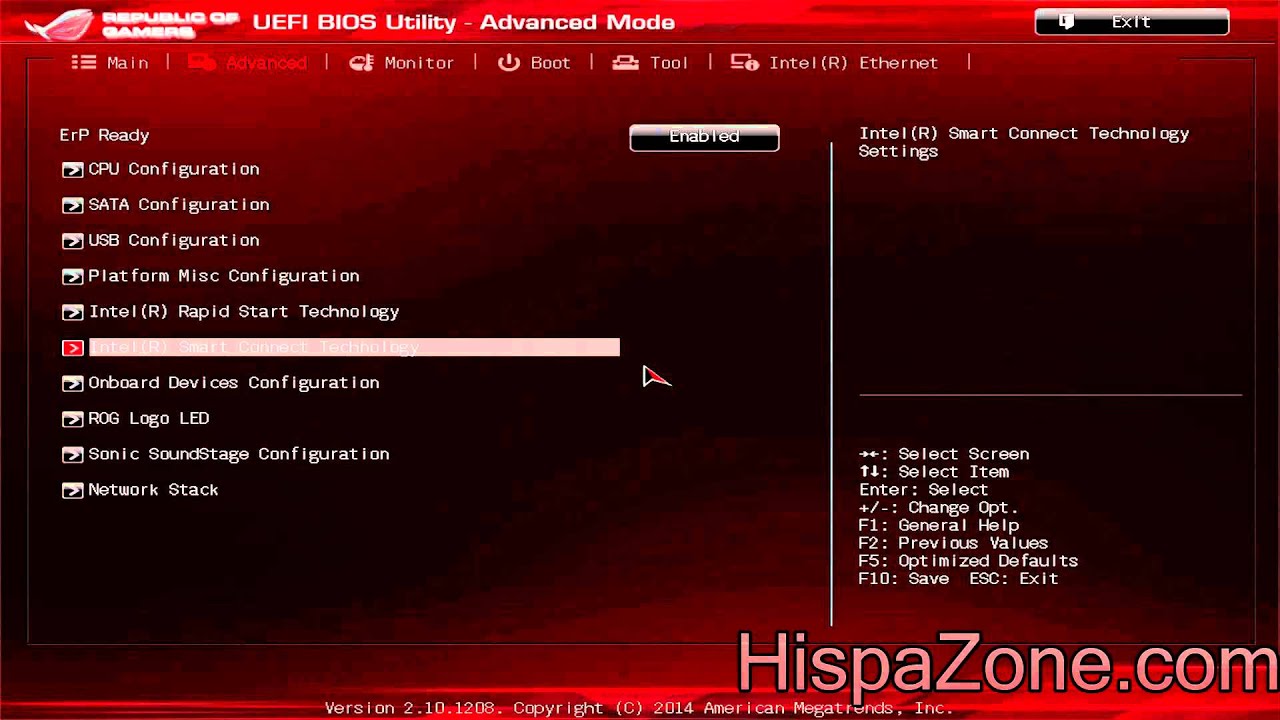Click arrow icon beside Intel(R) Rapid Start
The width and height of the screenshot is (1280, 720).
tap(72, 313)
